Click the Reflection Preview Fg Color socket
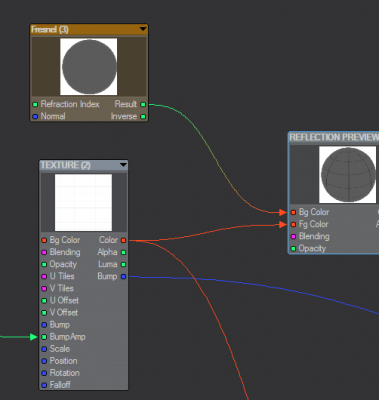 [x=293, y=224]
